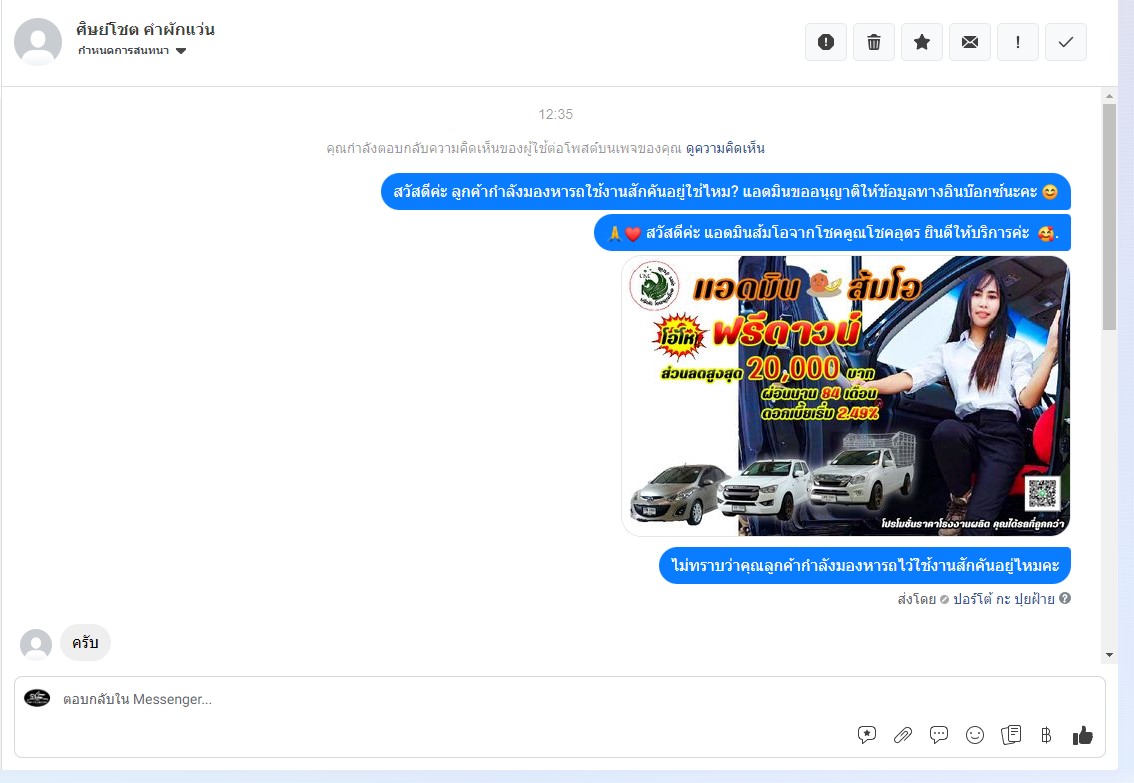Open the กำหนดการสนทนา dropdown
Image resolution: width=1134 pixels, height=783 pixels.
pos(132,51)
